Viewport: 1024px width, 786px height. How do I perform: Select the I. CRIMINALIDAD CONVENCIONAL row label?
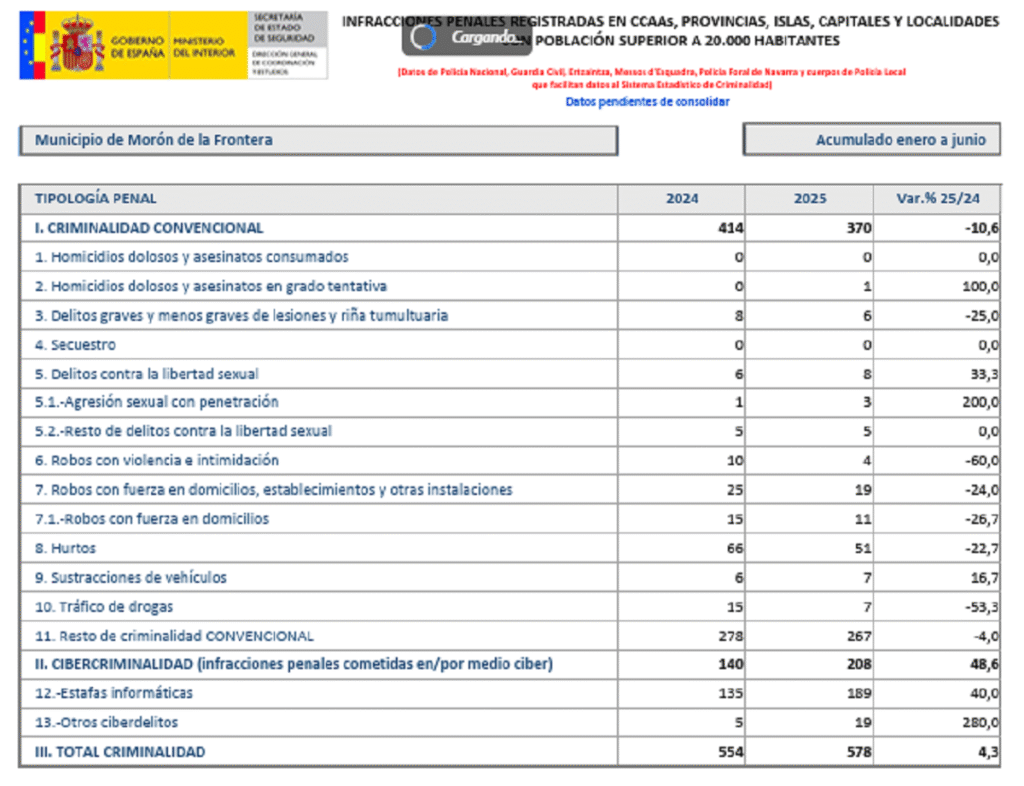pyautogui.click(x=149, y=228)
